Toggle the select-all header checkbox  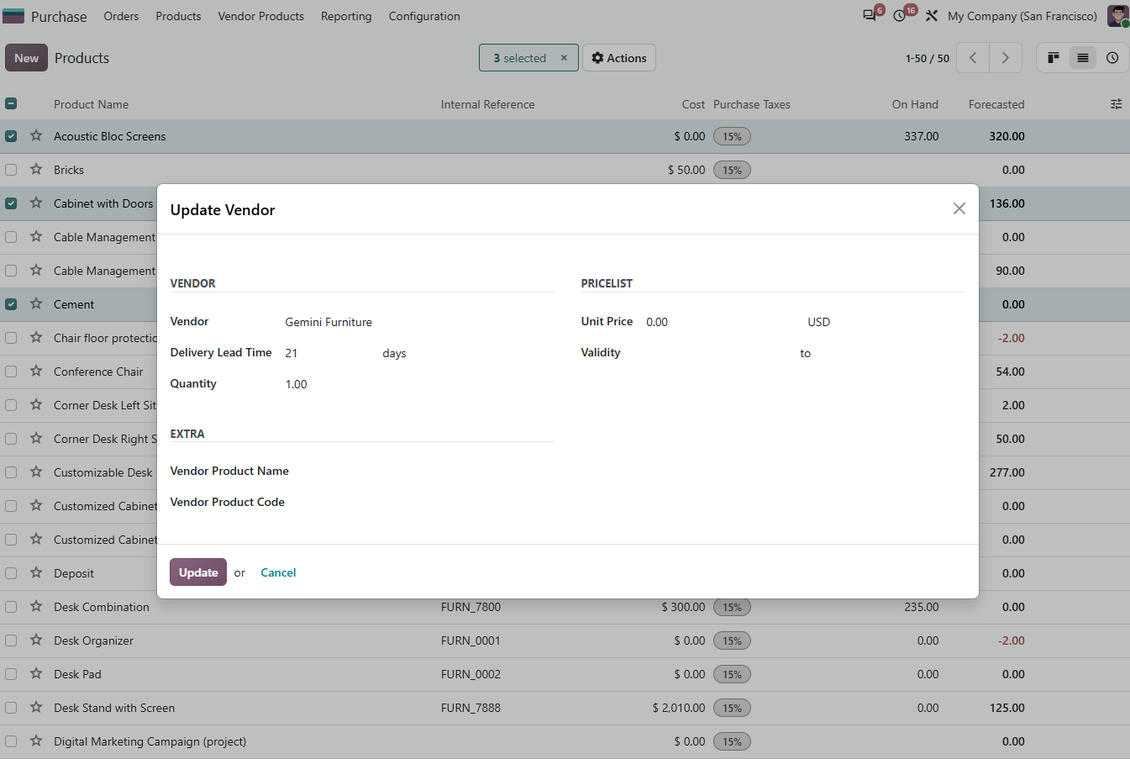(11, 104)
